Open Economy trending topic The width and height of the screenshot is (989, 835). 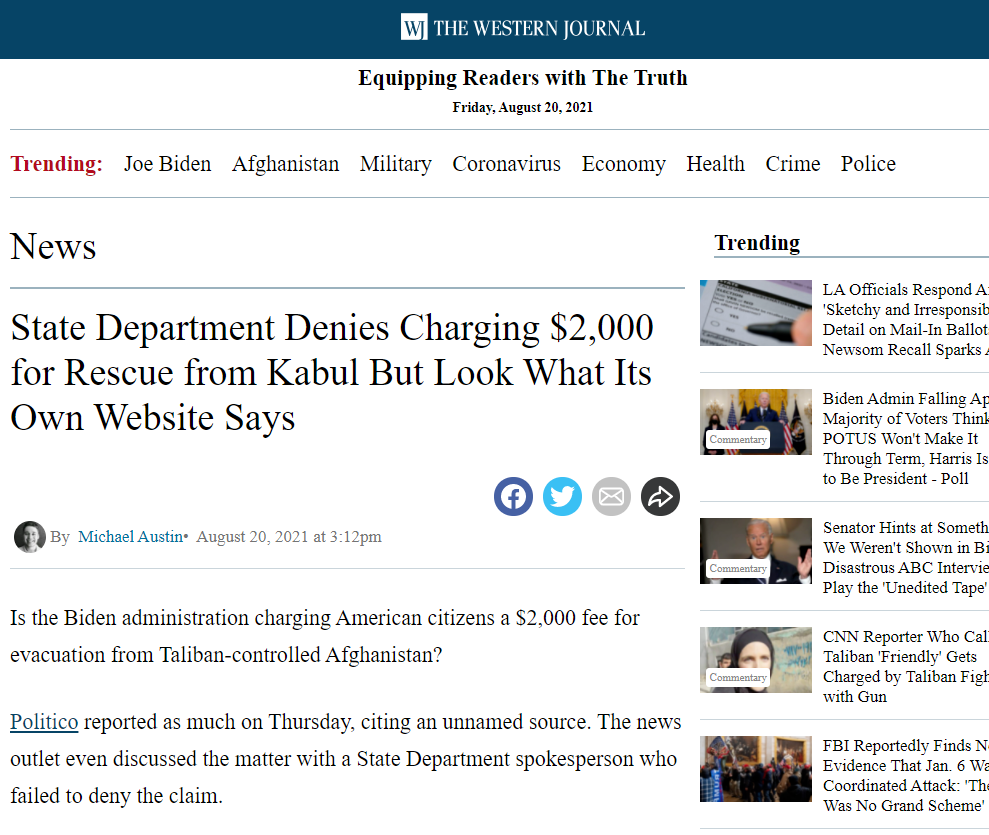coord(623,164)
